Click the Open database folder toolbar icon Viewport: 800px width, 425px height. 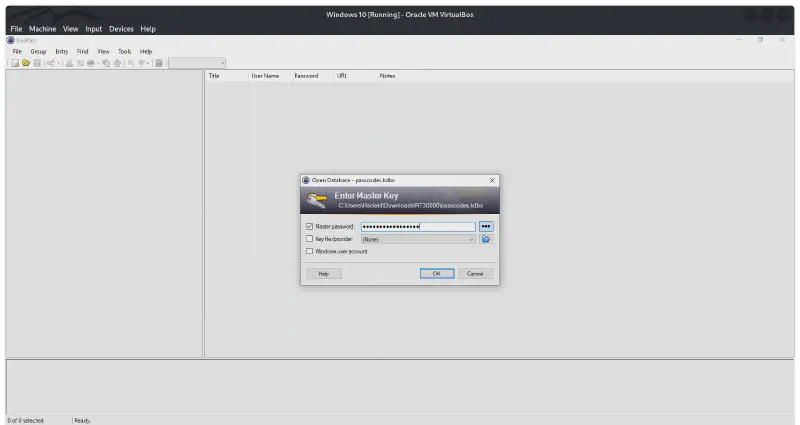pos(26,63)
